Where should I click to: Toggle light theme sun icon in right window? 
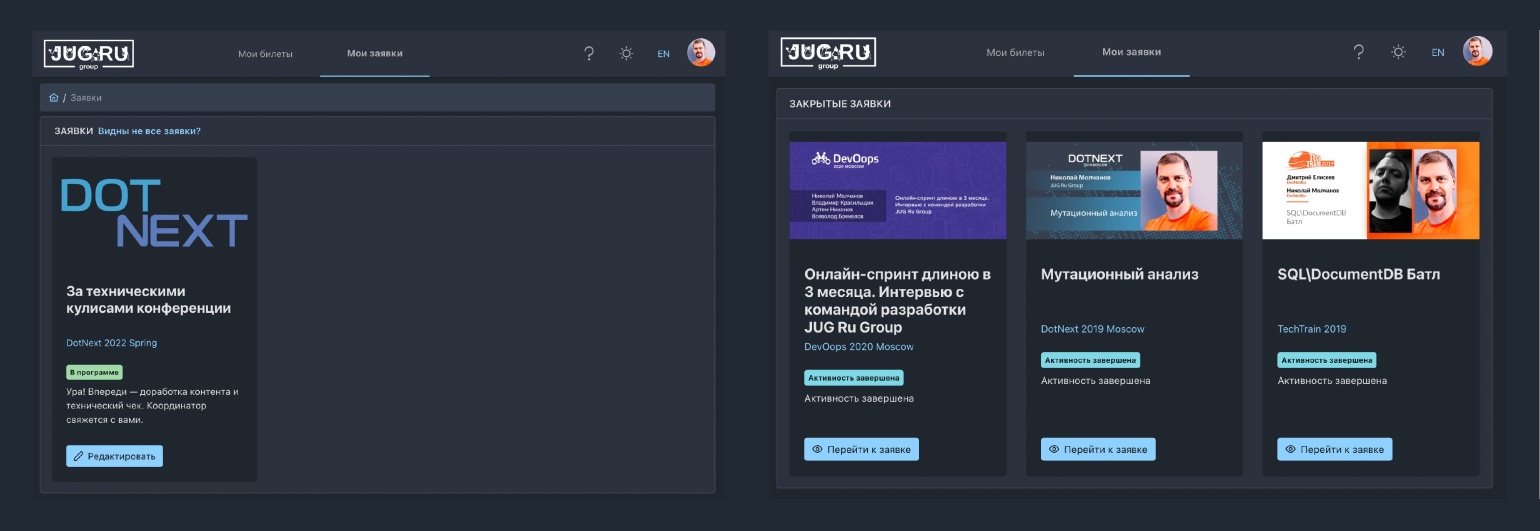click(1398, 52)
